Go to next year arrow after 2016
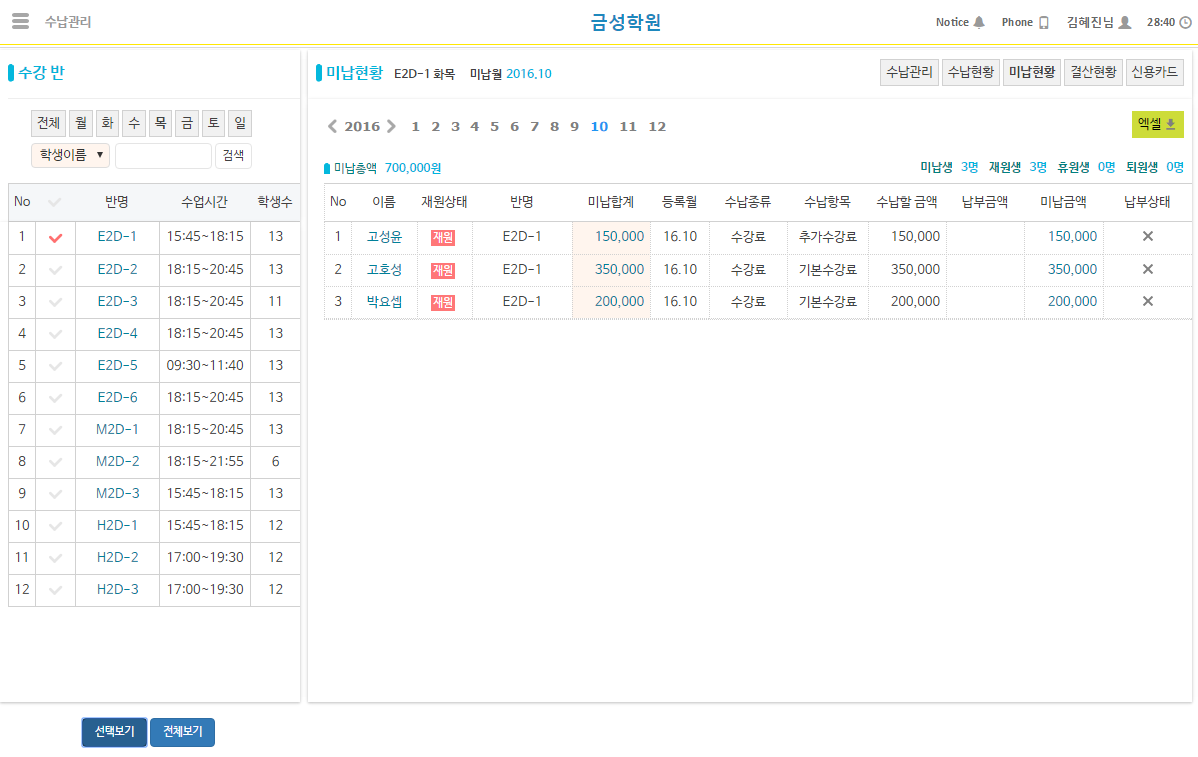Image resolution: width=1198 pixels, height=757 pixels. 391,126
